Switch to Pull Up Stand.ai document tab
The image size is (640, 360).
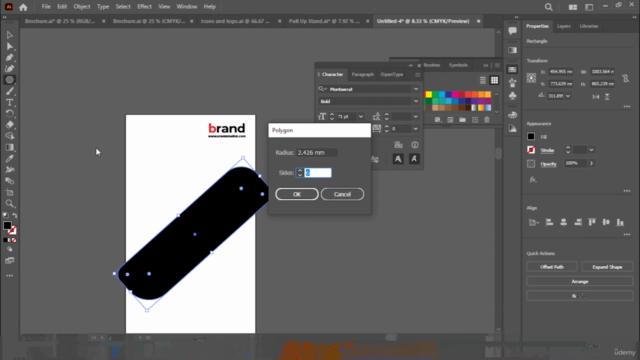324,21
